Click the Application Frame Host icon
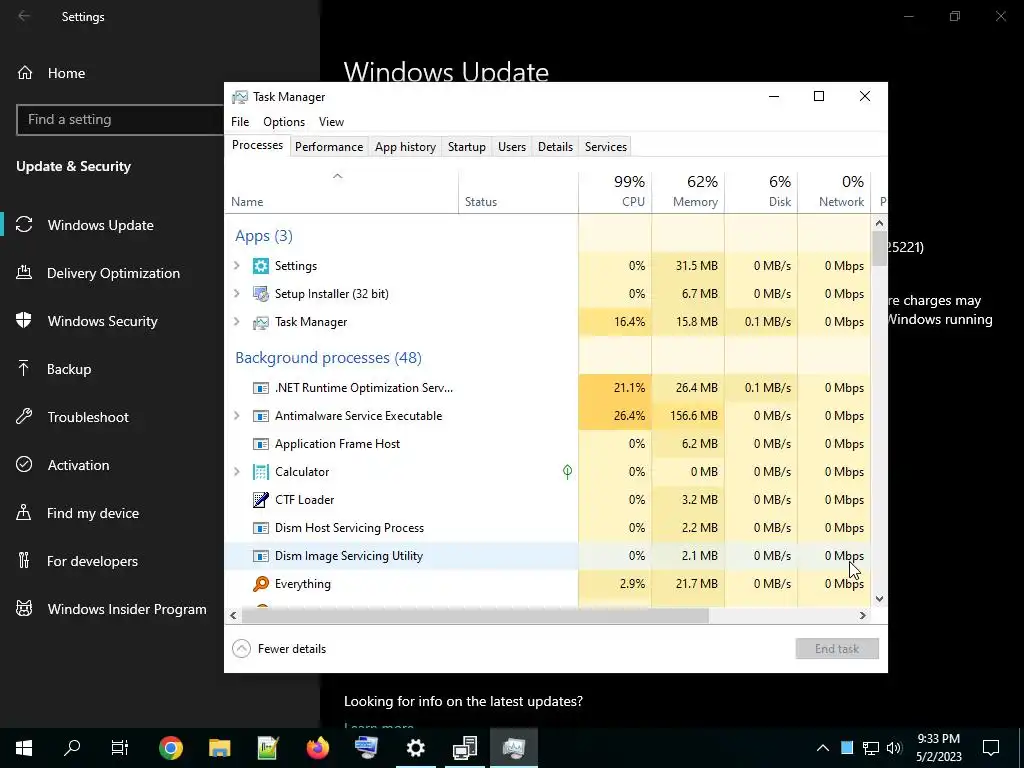1024x768 pixels. click(261, 444)
